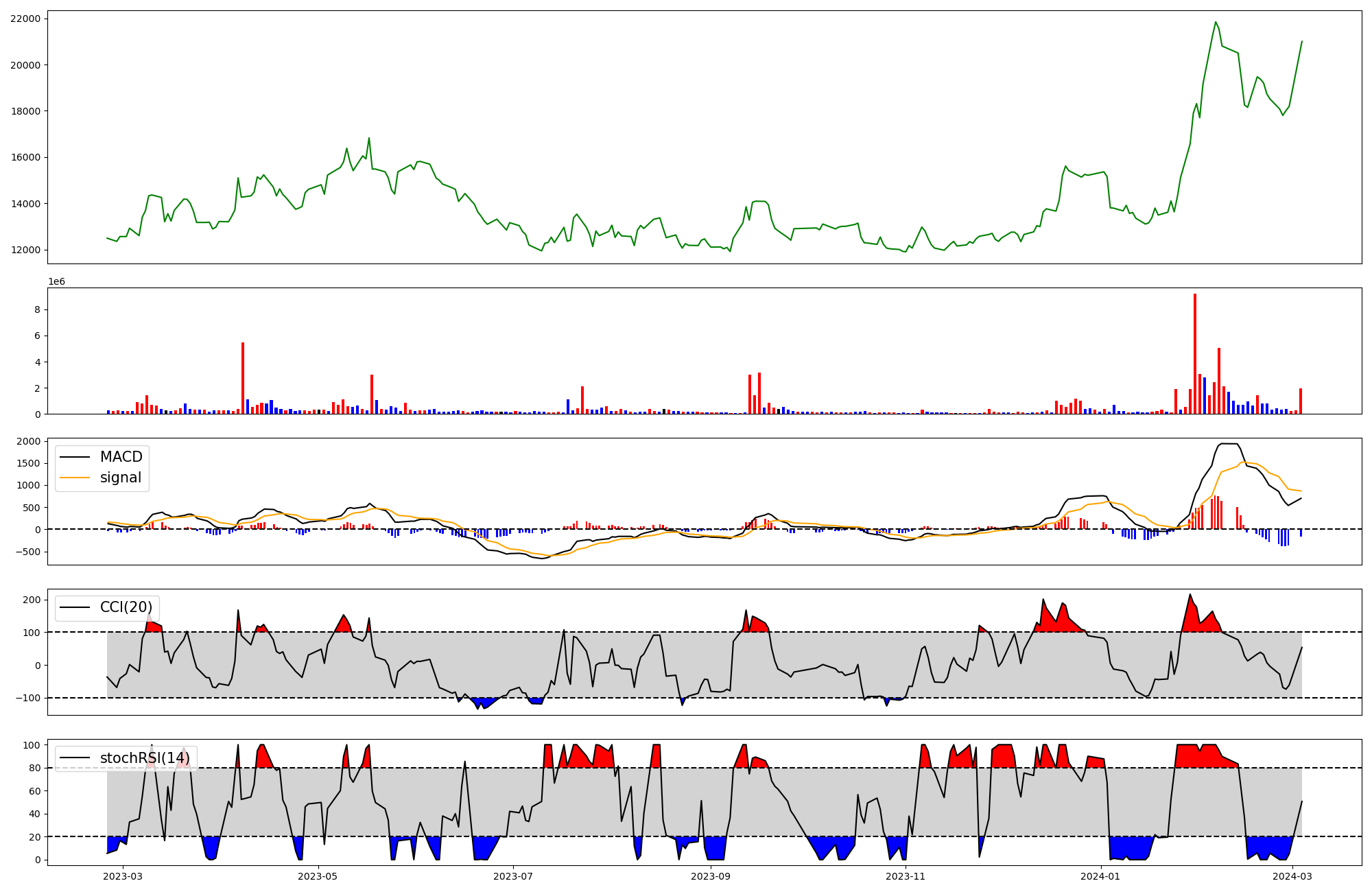Viewport: 1372px width, 892px height.
Task: Click the highest peak of green price line
Action: click(x=1216, y=22)
